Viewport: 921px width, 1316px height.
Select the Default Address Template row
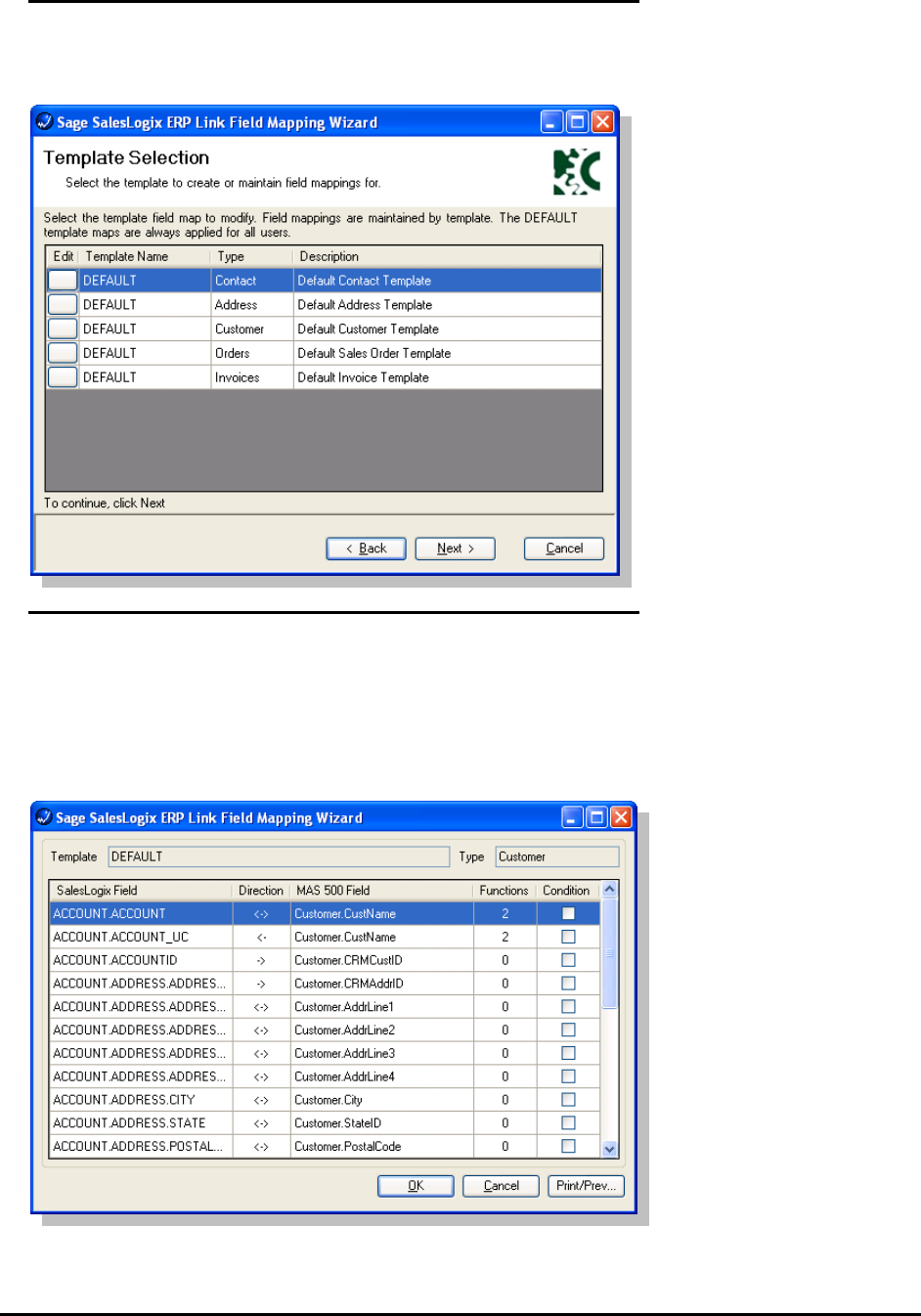325,305
